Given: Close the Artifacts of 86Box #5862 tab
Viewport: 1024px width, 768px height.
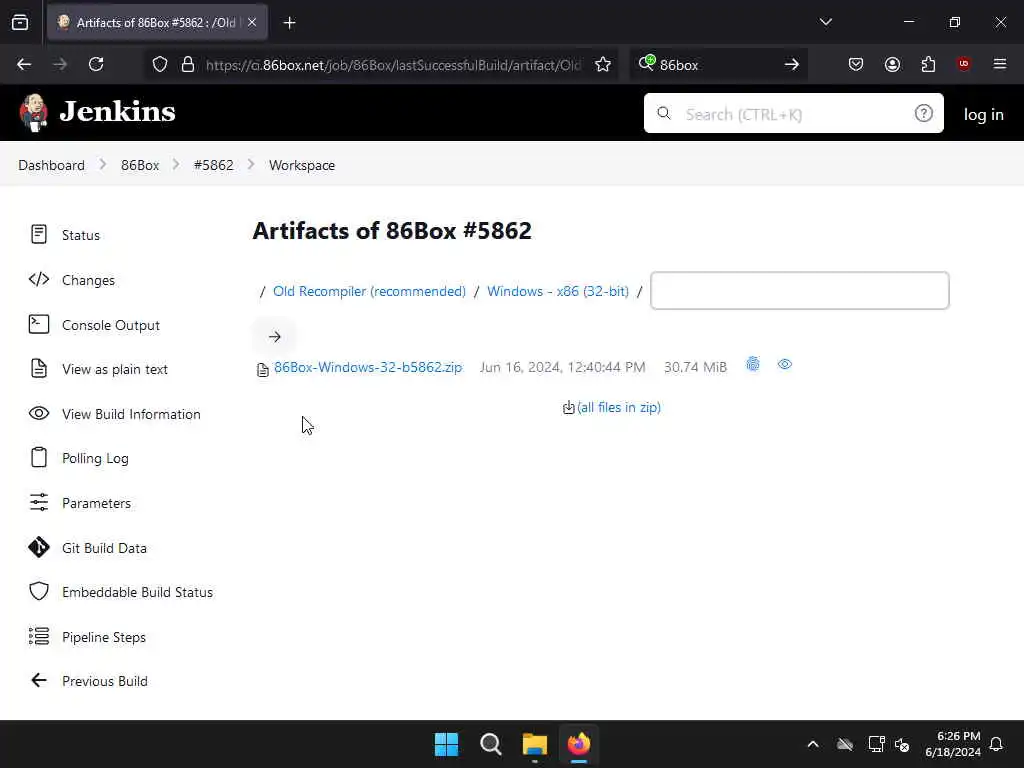Looking at the screenshot, I should 252,22.
